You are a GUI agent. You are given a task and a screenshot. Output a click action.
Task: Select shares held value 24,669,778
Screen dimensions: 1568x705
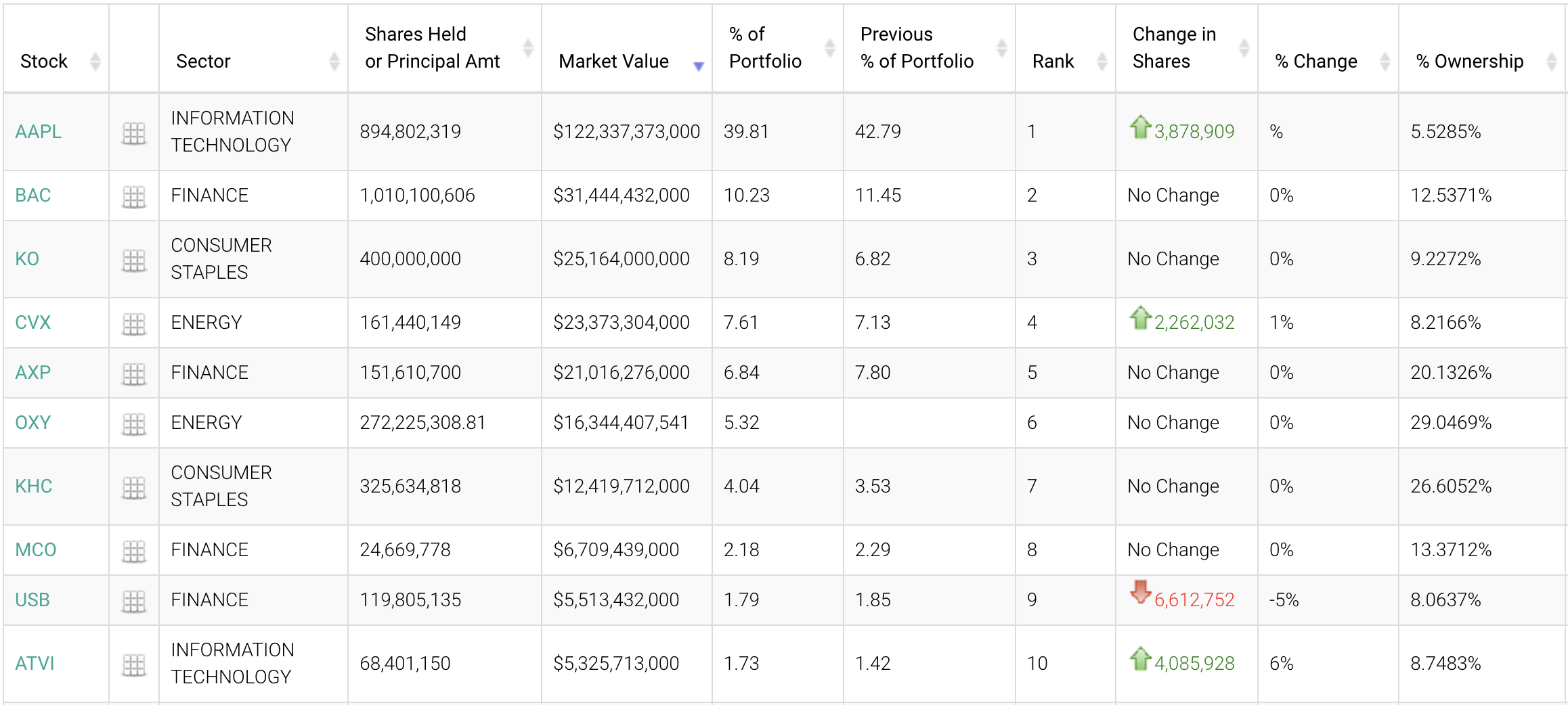(x=405, y=549)
